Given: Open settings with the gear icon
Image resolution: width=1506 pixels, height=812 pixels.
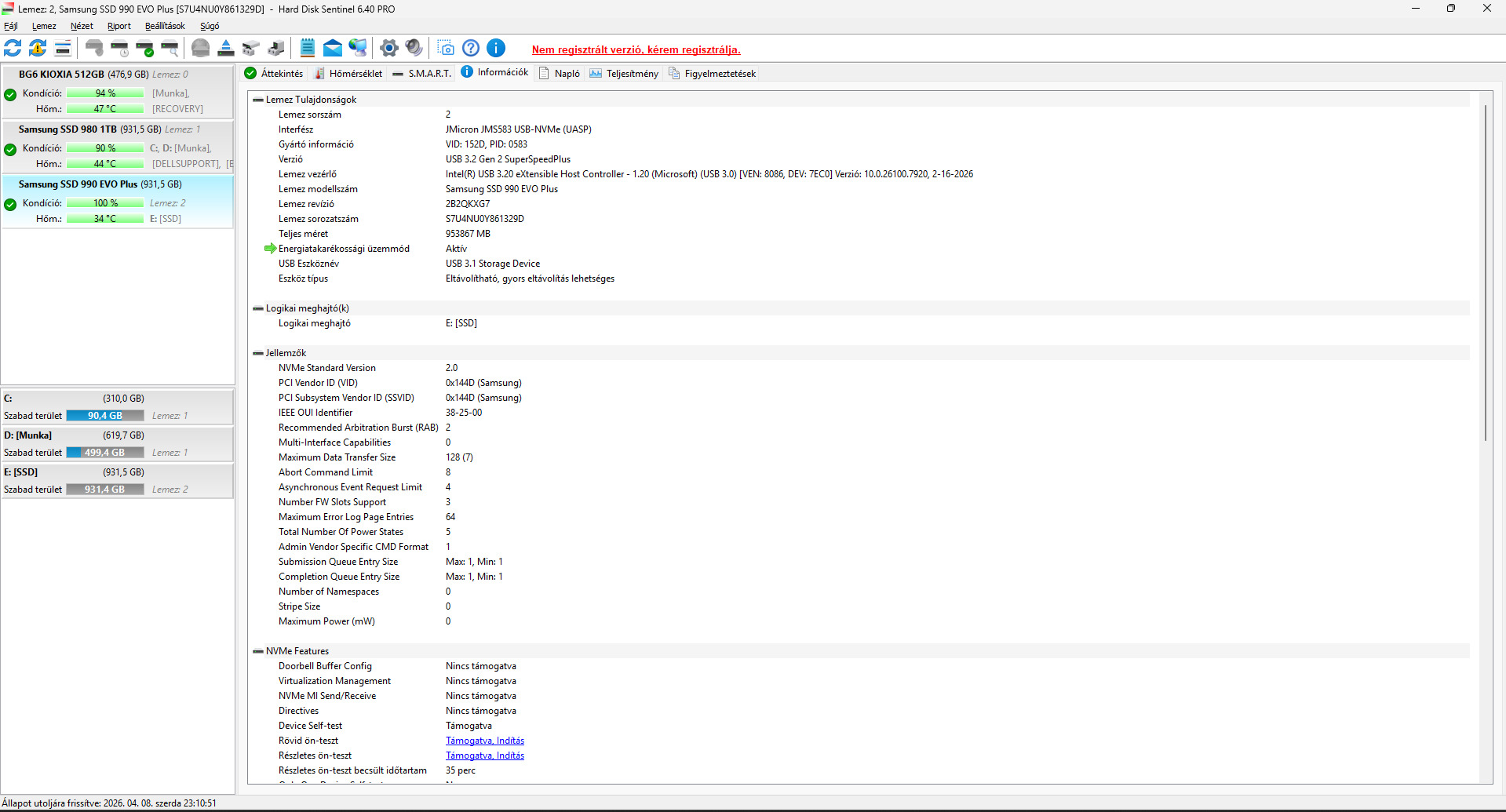Looking at the screenshot, I should [x=389, y=48].
